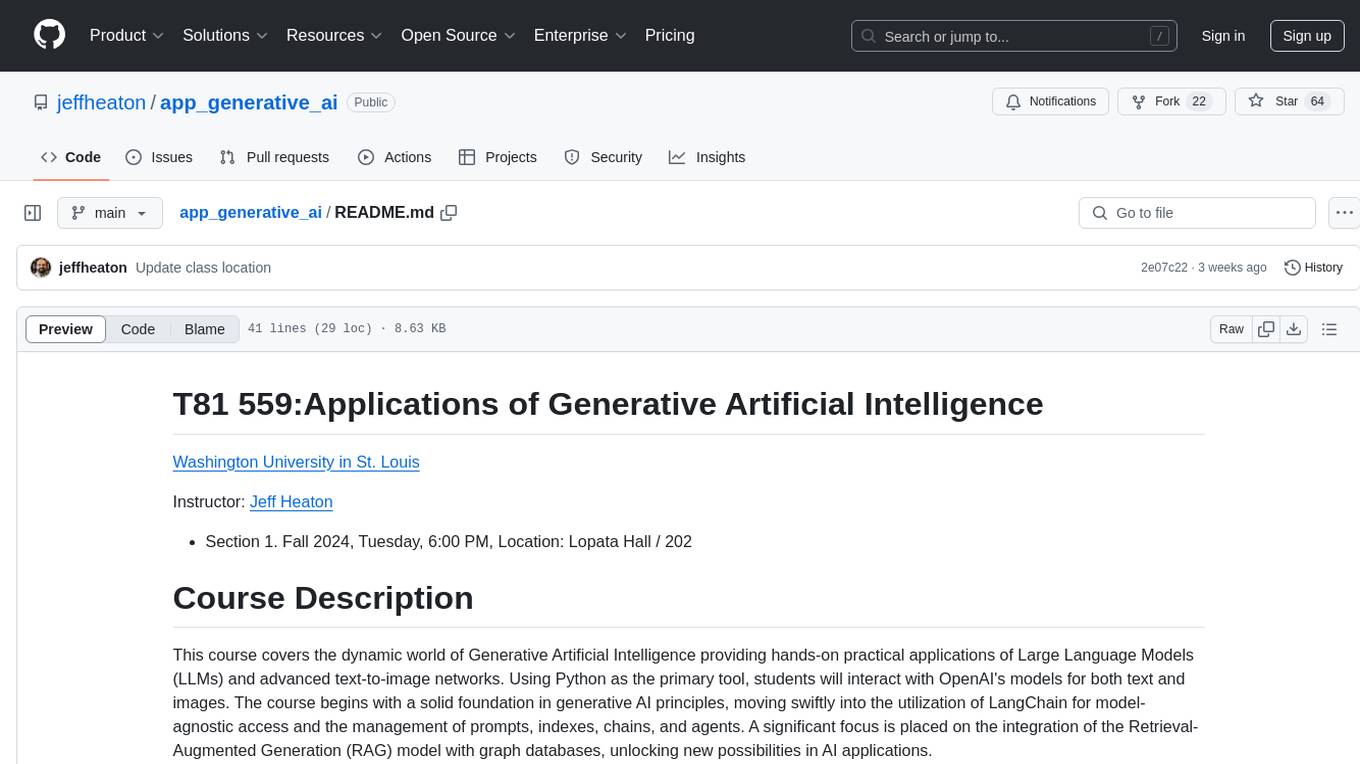Collapse the file tree side panel

[33, 213]
